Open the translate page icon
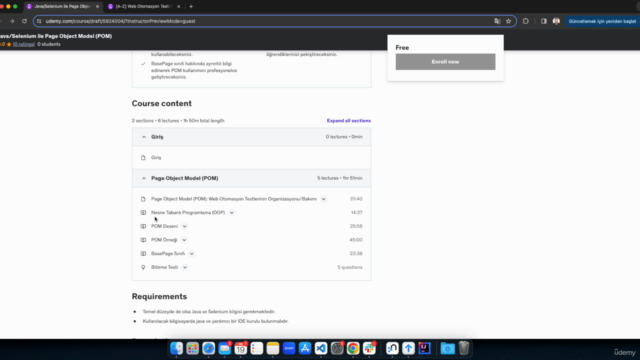 (497, 21)
